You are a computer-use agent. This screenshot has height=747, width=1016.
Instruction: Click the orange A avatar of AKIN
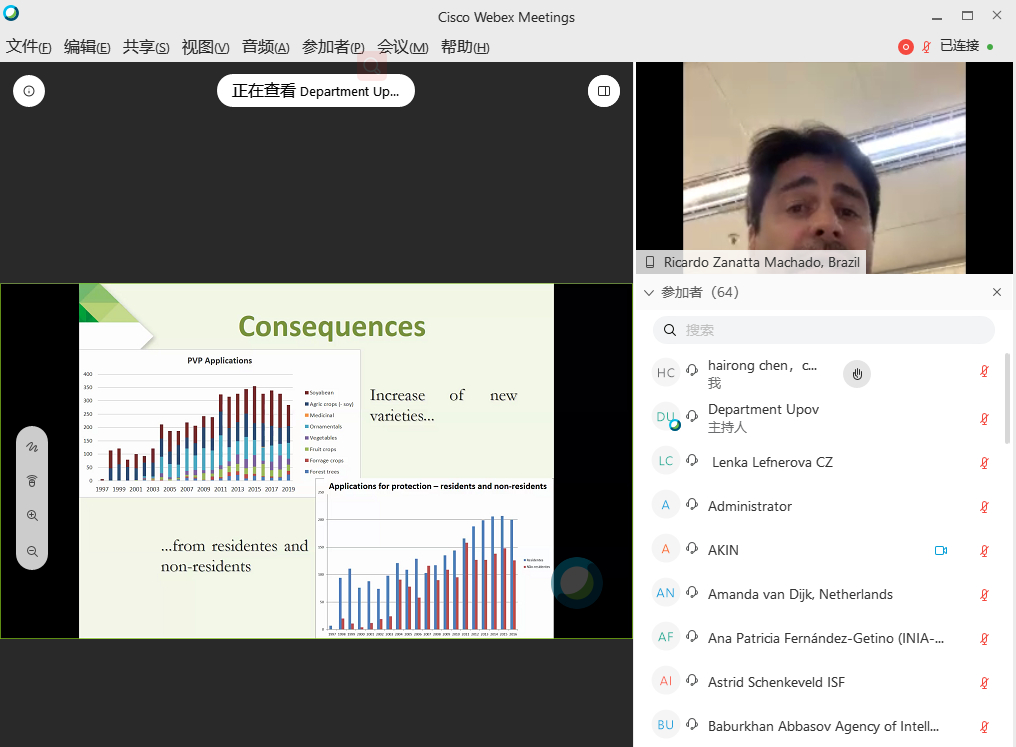pos(665,549)
